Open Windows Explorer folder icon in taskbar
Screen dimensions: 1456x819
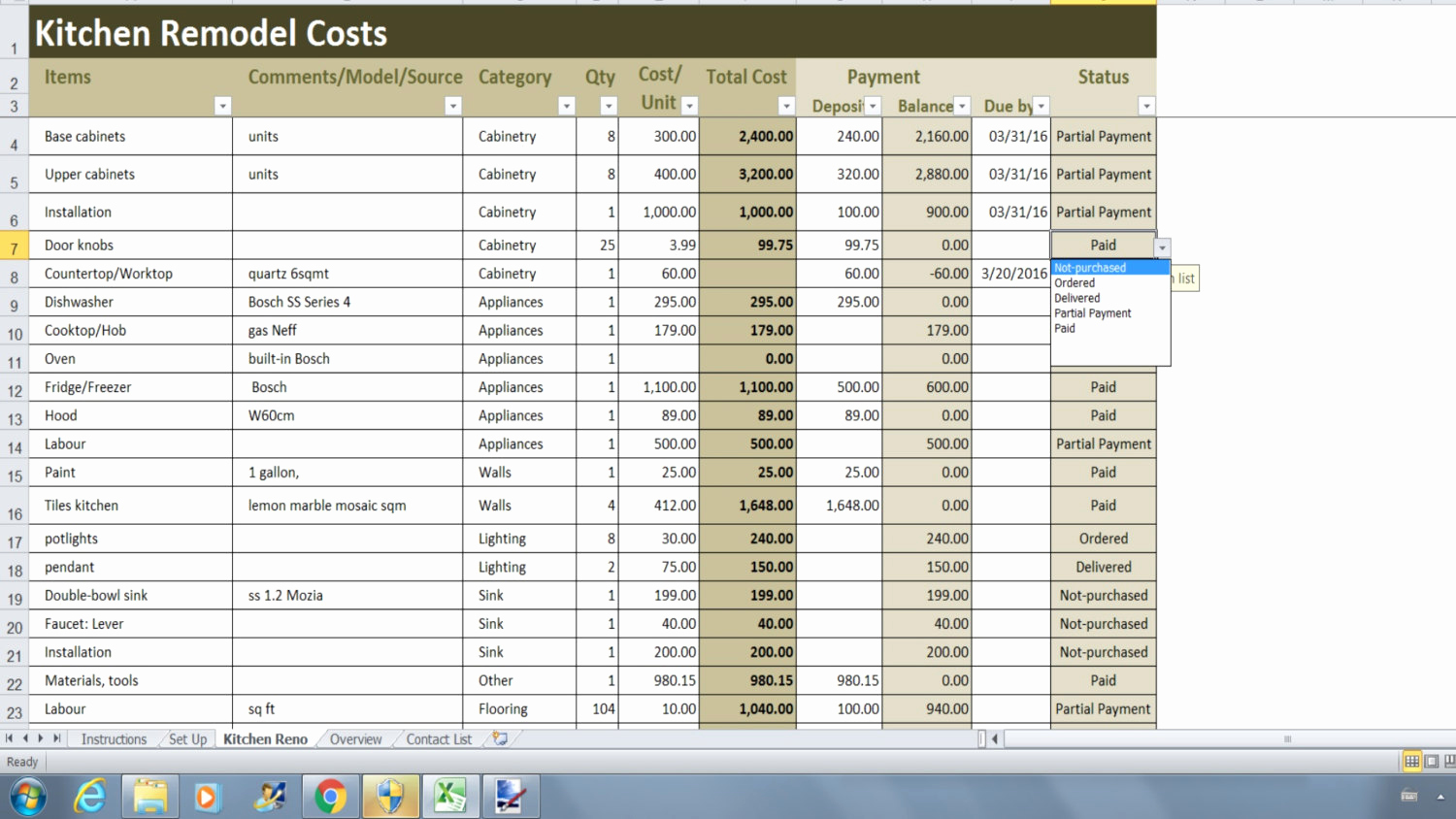click(150, 797)
